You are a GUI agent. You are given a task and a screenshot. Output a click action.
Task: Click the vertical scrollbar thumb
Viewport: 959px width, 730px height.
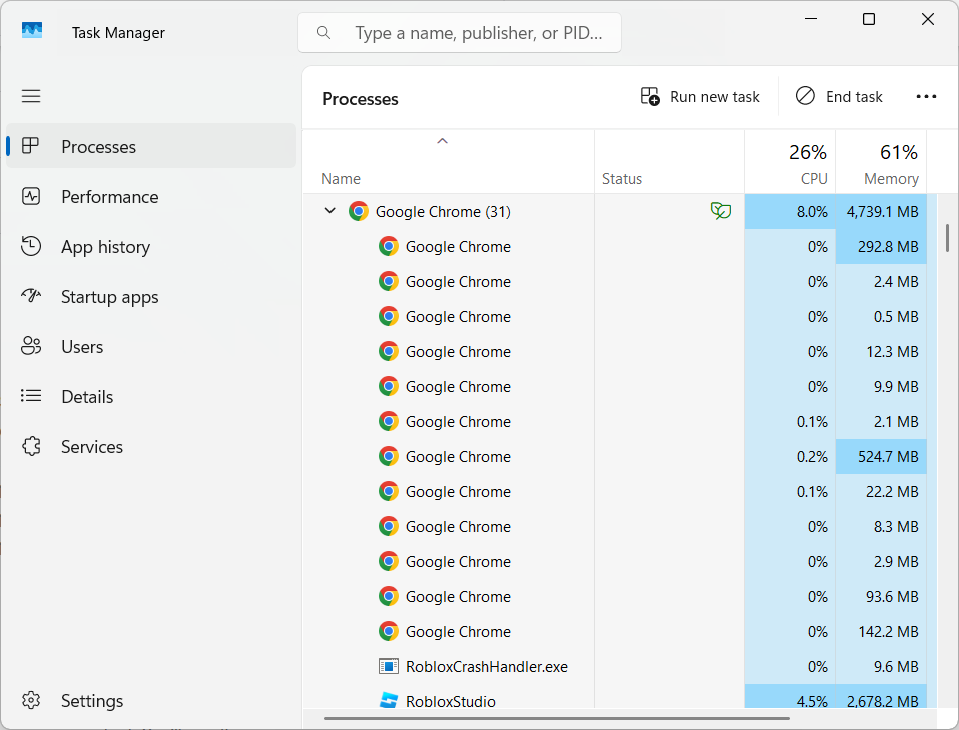(947, 237)
